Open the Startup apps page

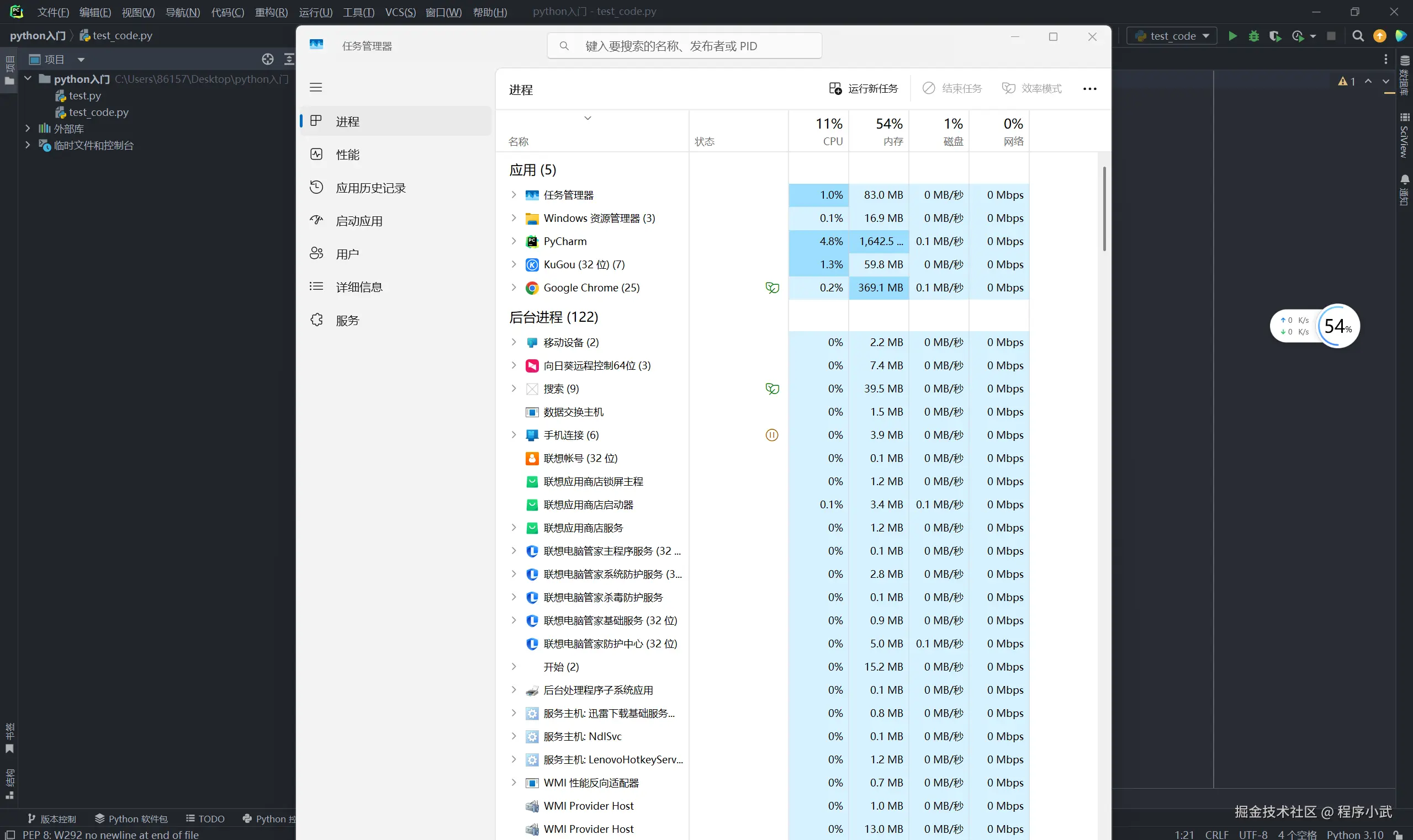(x=358, y=221)
